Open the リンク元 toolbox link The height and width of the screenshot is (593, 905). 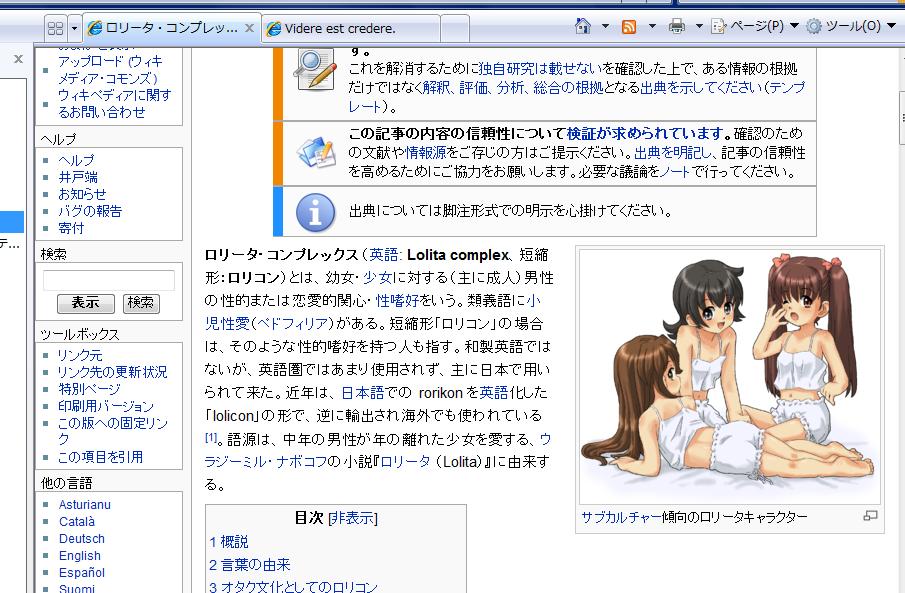[x=80, y=355]
